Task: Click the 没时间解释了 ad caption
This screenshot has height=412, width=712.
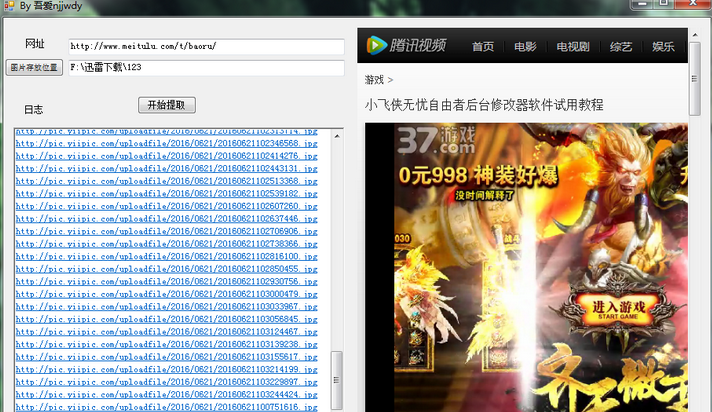Action: (485, 195)
